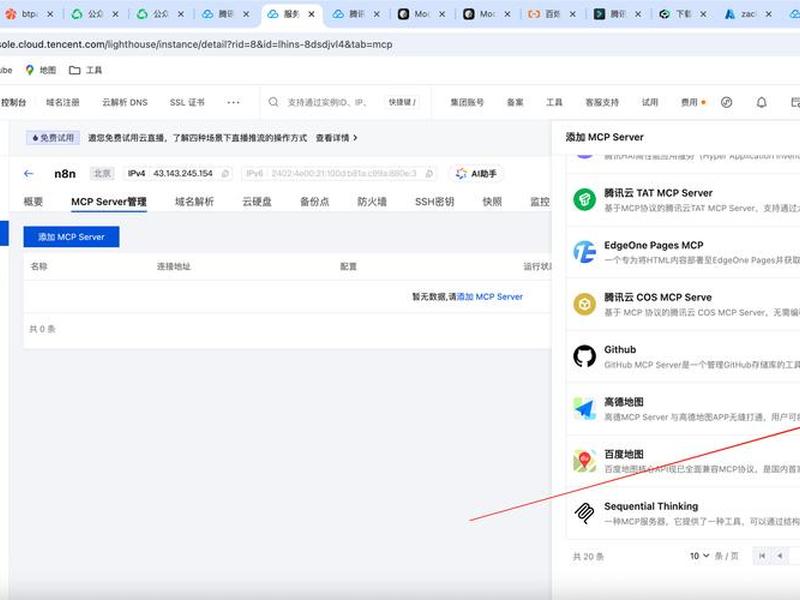Viewport: 800px width, 600px height.
Task: Open the 工具 menu in the console header
Action: point(554,103)
